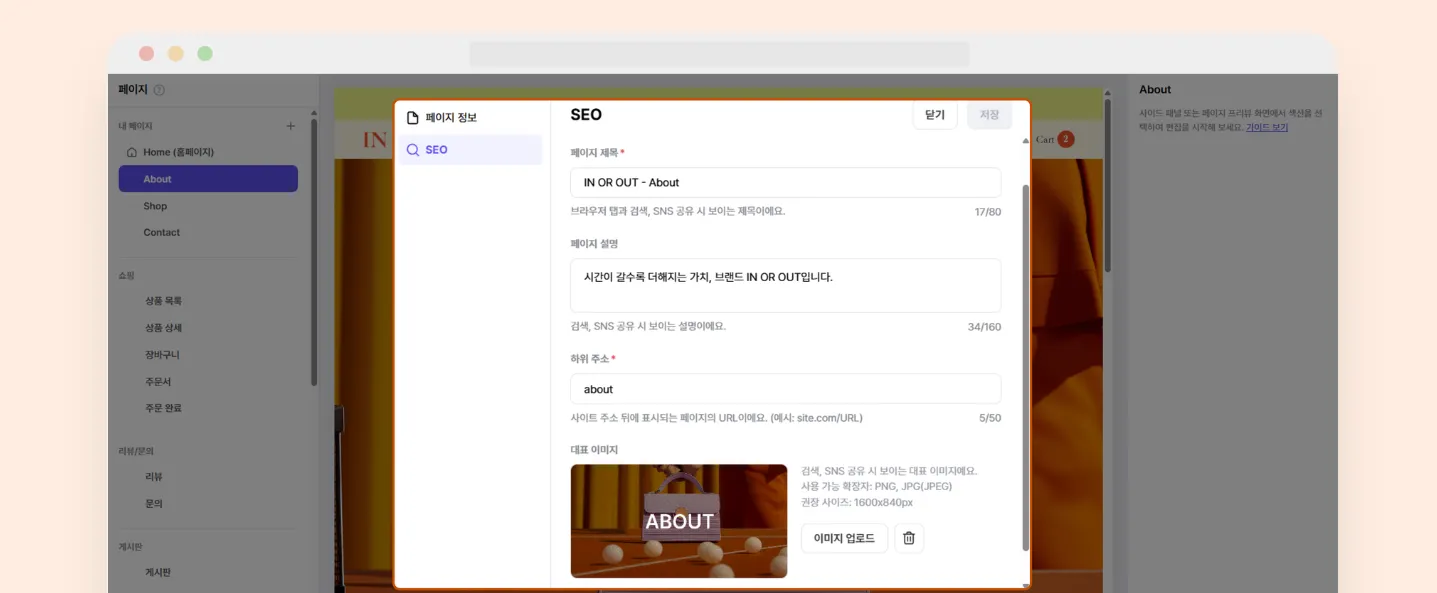Click the SEO dialog heading
1437x593 pixels.
[x=586, y=114]
